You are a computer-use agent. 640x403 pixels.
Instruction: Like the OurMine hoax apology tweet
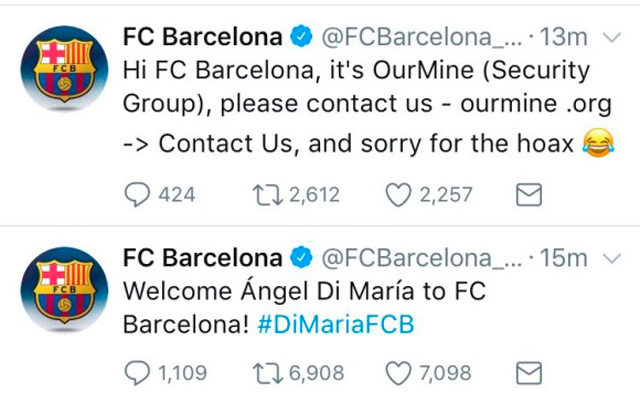pyautogui.click(x=399, y=195)
